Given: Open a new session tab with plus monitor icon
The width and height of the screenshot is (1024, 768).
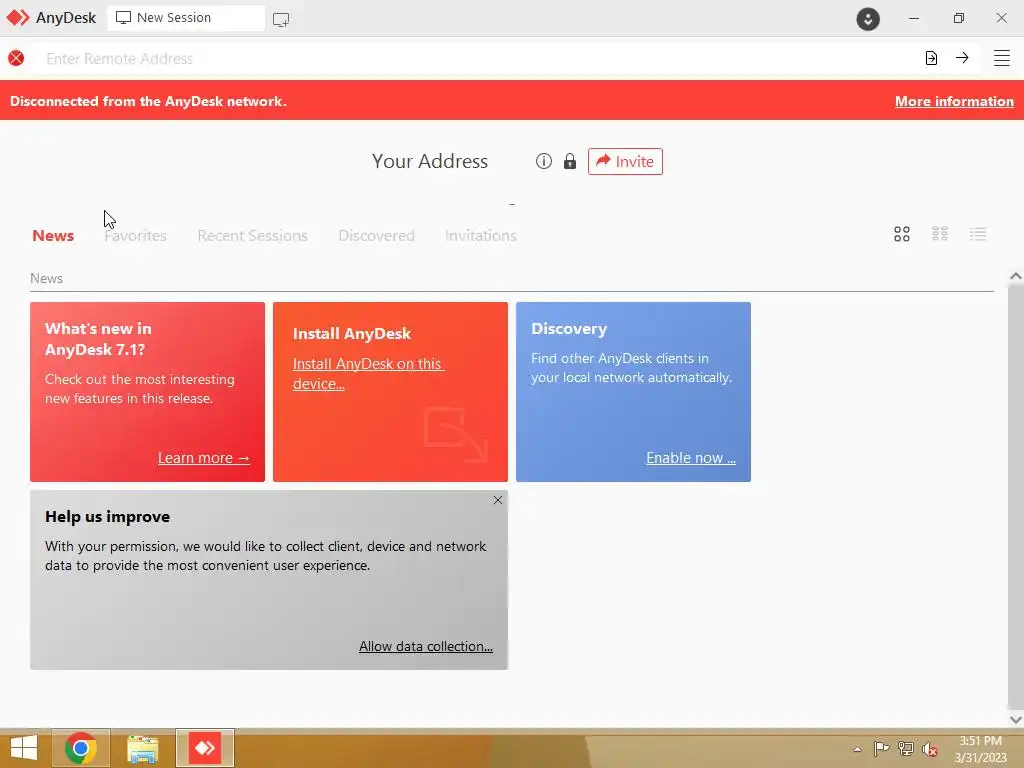Looking at the screenshot, I should point(281,20).
